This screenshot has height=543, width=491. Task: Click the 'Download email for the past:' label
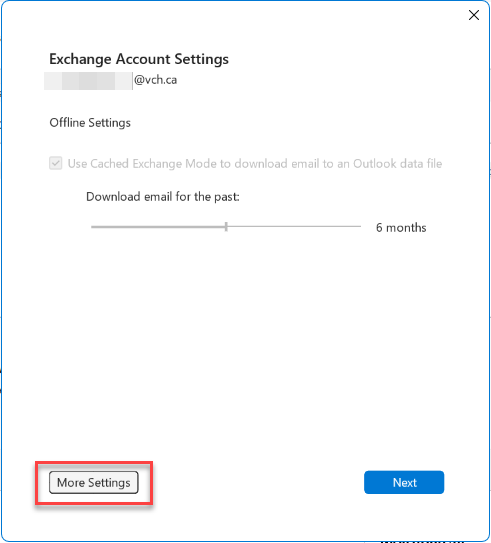point(163,197)
